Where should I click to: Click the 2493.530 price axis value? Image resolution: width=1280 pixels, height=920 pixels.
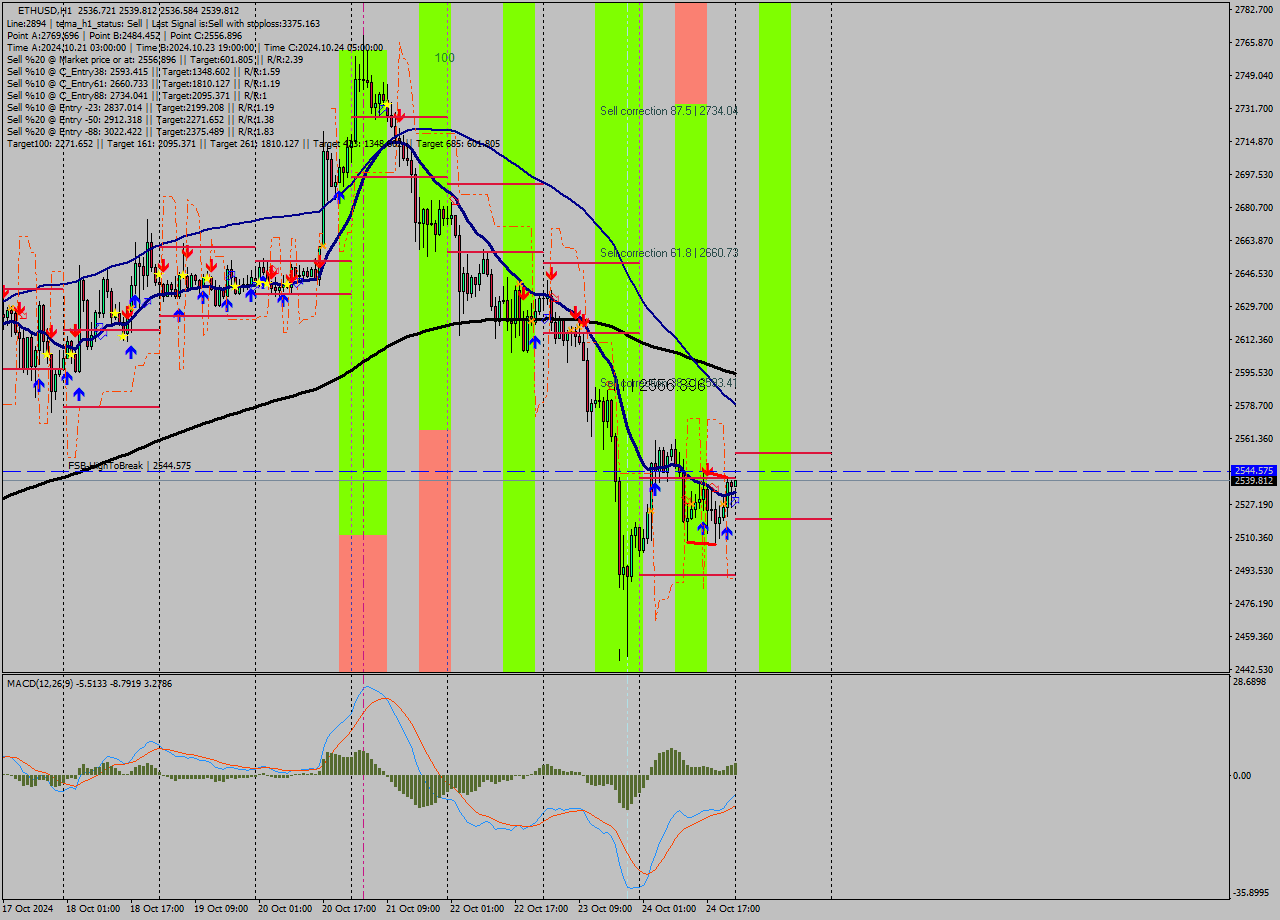coord(1254,570)
